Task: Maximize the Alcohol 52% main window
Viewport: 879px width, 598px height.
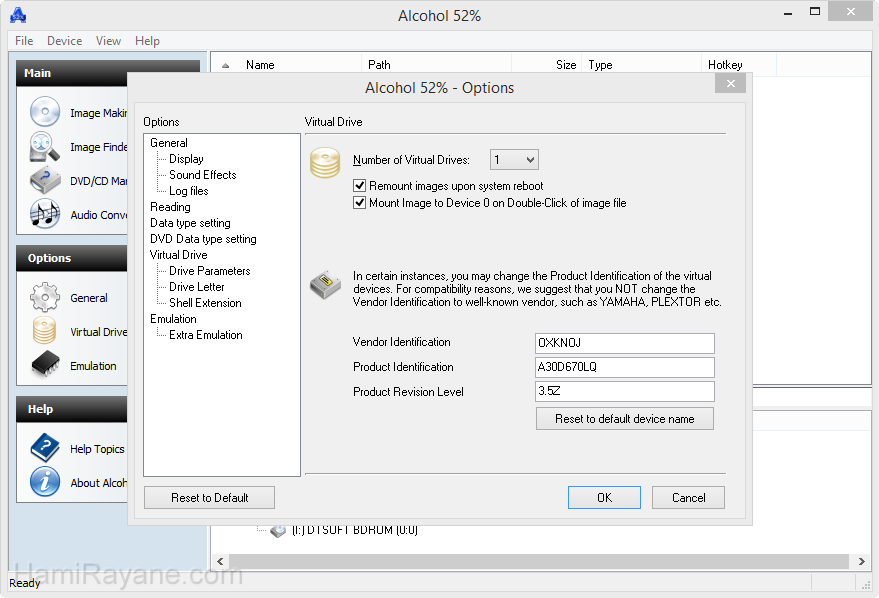Action: tap(815, 12)
